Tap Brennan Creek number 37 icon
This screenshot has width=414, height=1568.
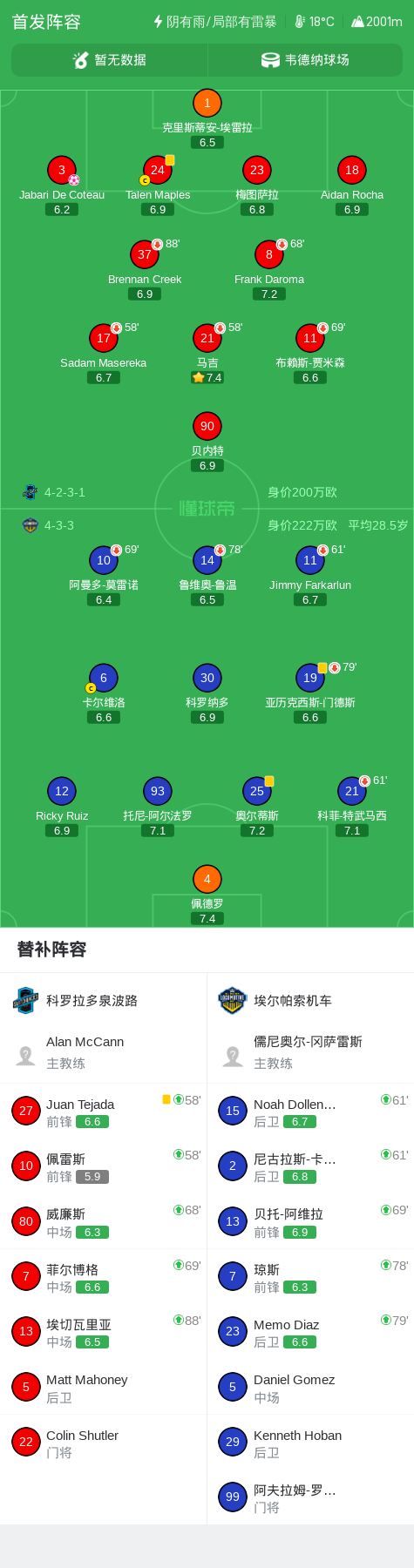pyautogui.click(x=145, y=254)
